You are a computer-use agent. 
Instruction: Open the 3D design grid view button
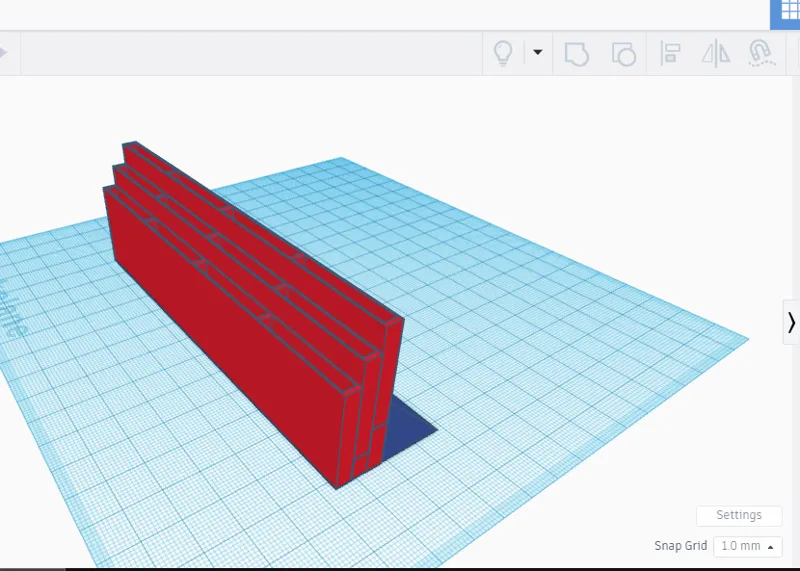click(x=786, y=13)
